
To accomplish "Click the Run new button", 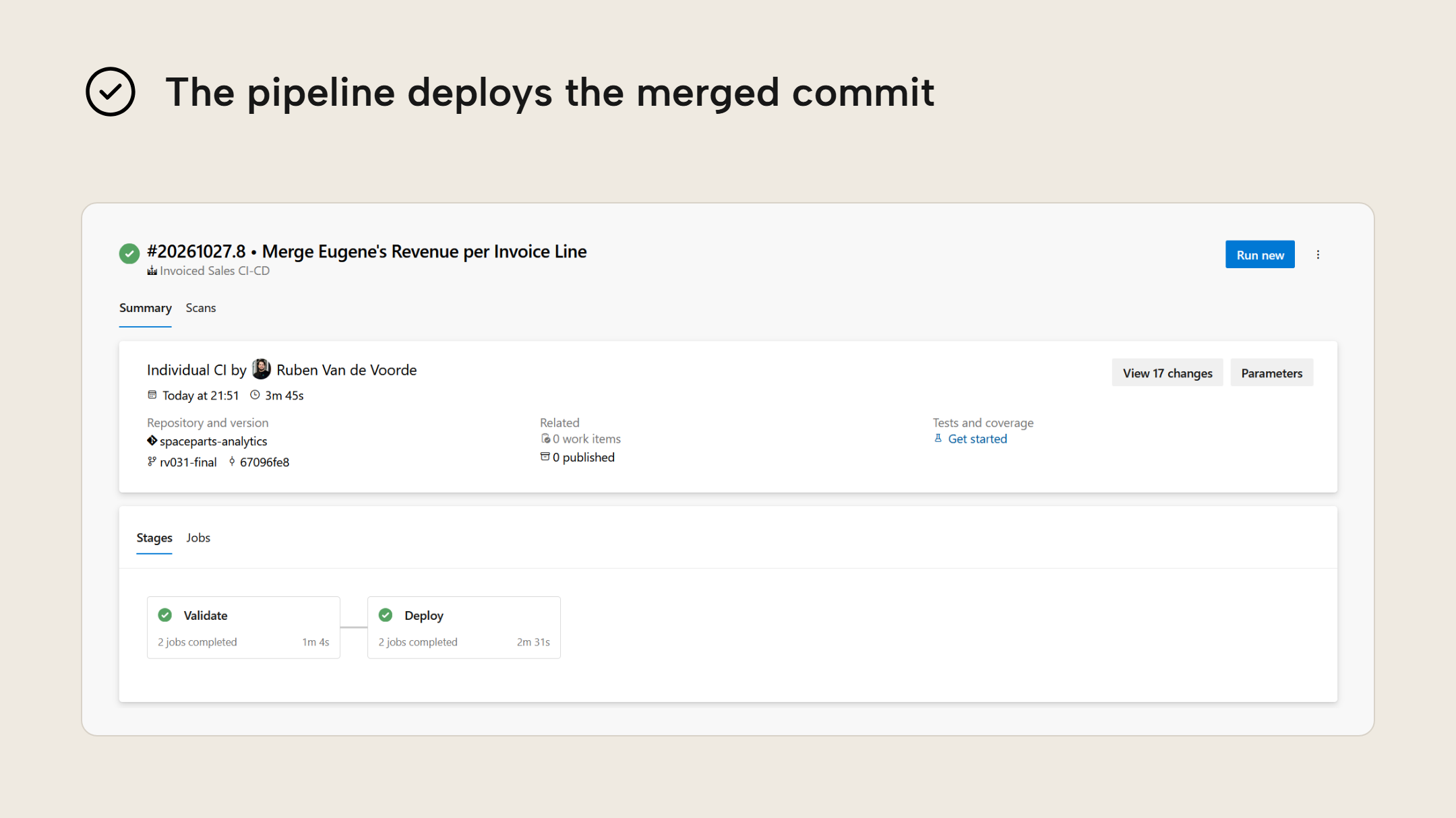I will coord(1260,255).
